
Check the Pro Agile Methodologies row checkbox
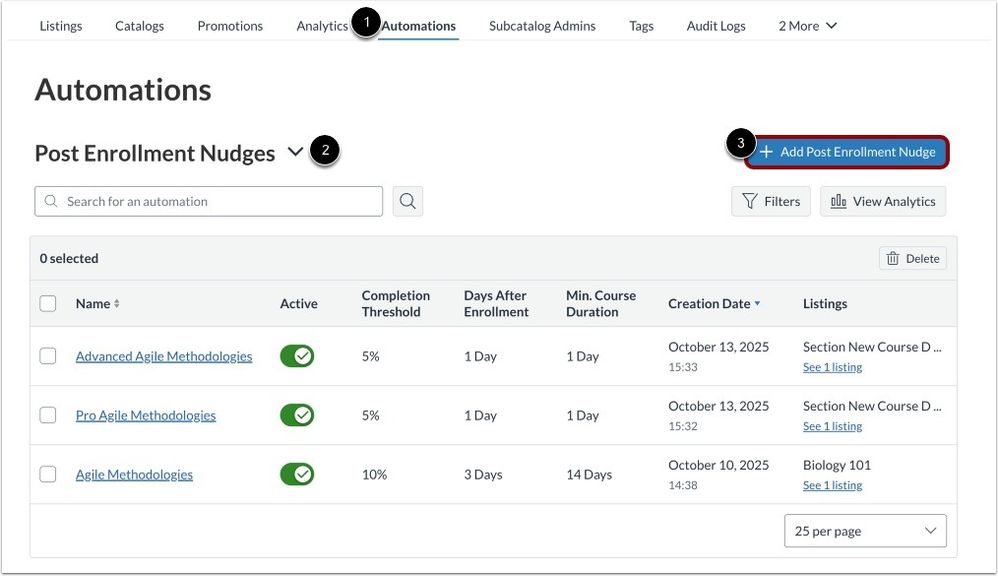tap(47, 415)
